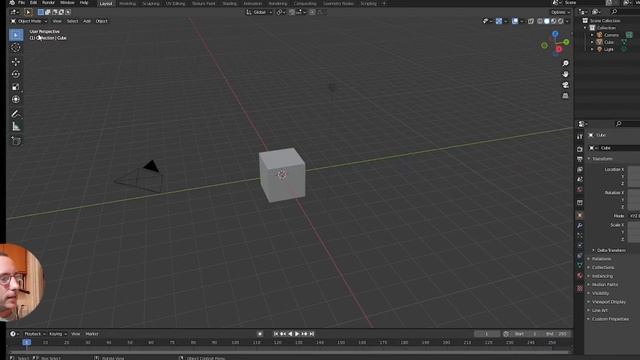Viewport: 640px width, 360px height.
Task: Toggle the camera view icon
Action: click(x=565, y=85)
